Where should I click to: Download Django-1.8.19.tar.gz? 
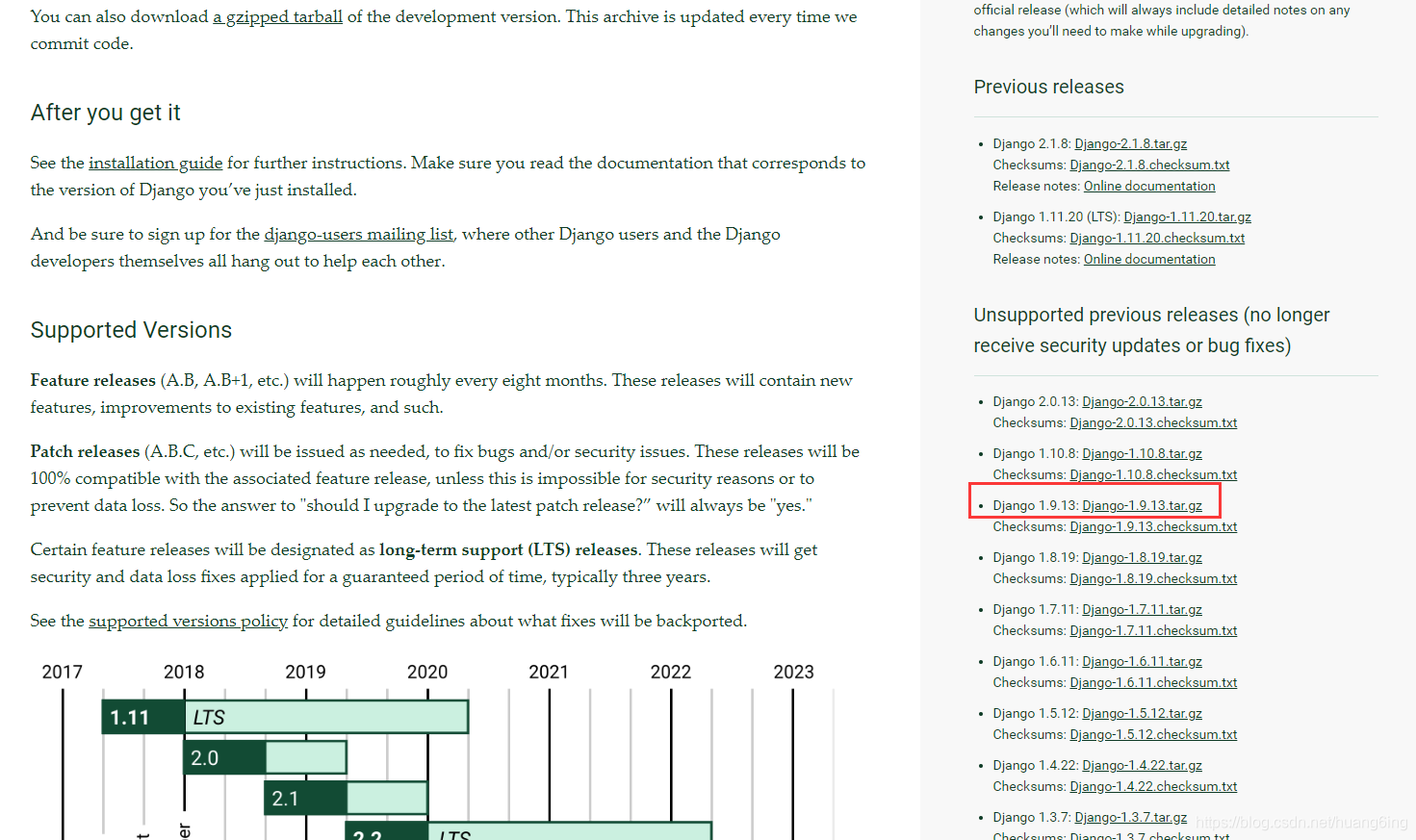[x=1143, y=558]
